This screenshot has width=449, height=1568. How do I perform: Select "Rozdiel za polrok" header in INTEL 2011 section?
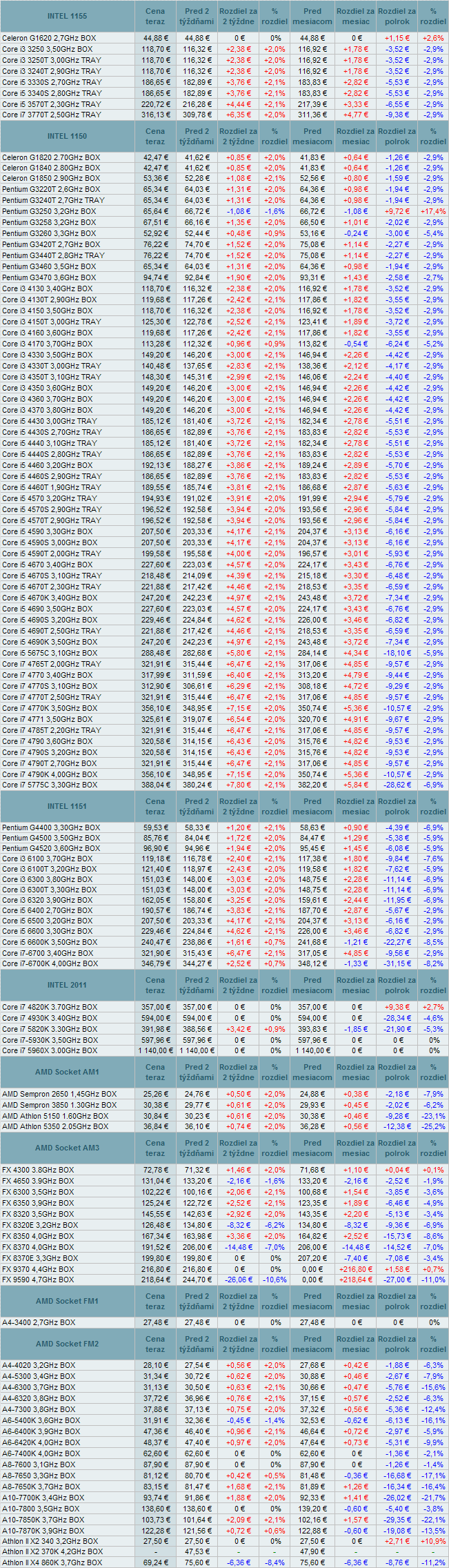[x=397, y=985]
